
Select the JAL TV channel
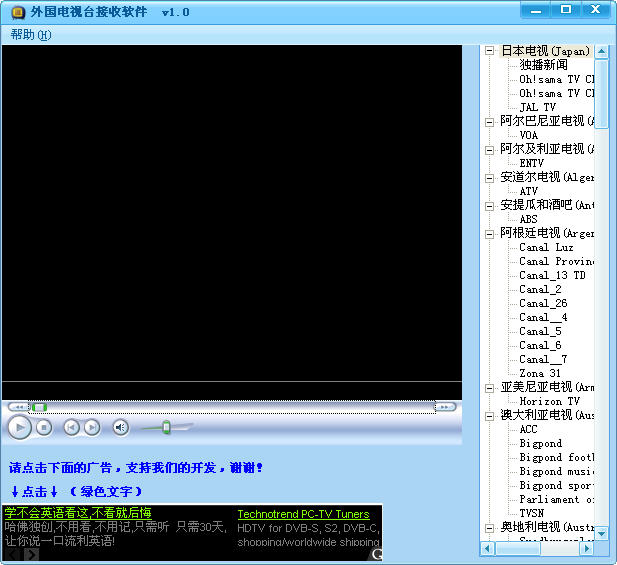[x=538, y=107]
